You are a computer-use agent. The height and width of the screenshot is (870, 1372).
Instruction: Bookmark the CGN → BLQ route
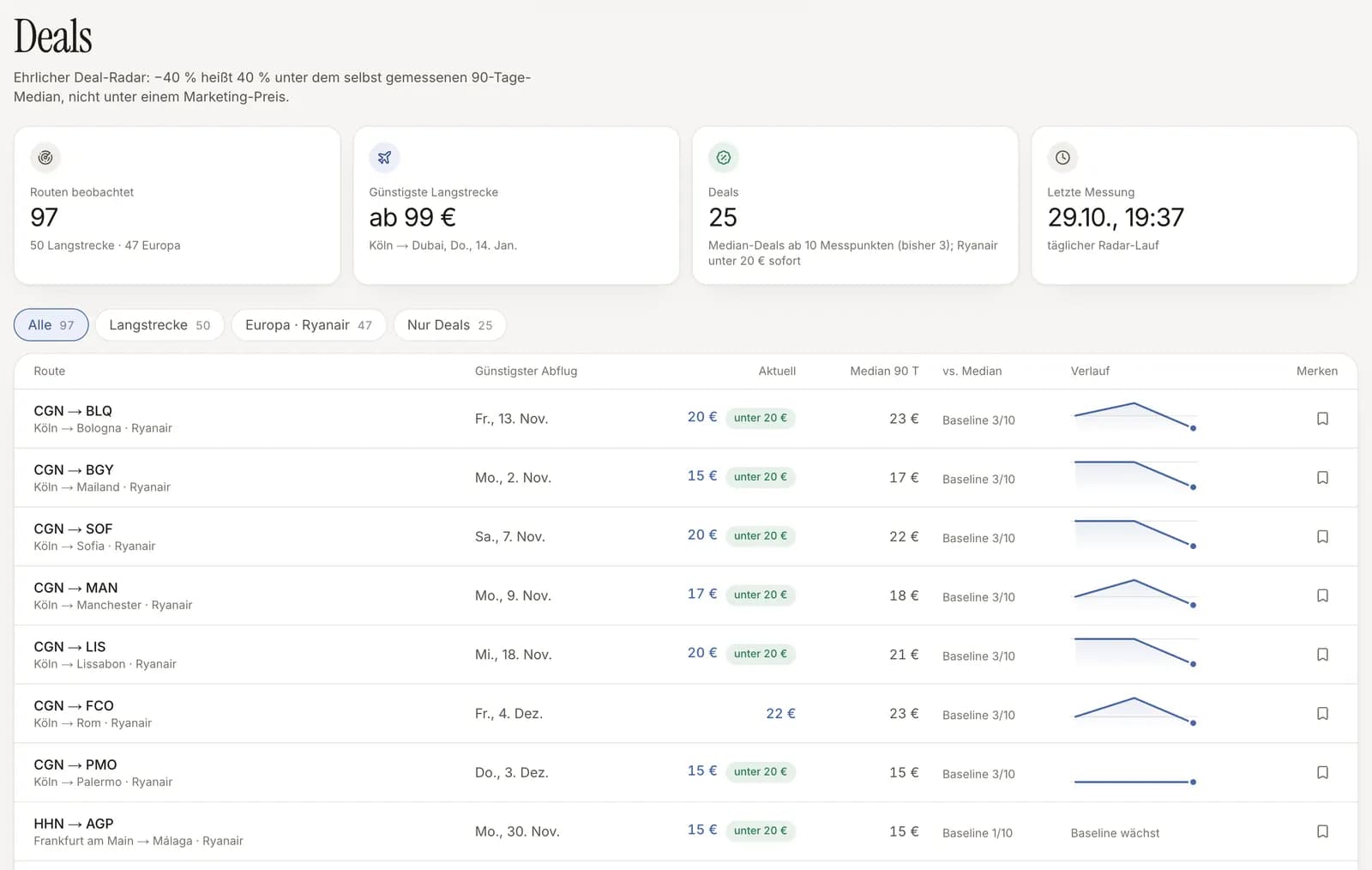point(1322,419)
